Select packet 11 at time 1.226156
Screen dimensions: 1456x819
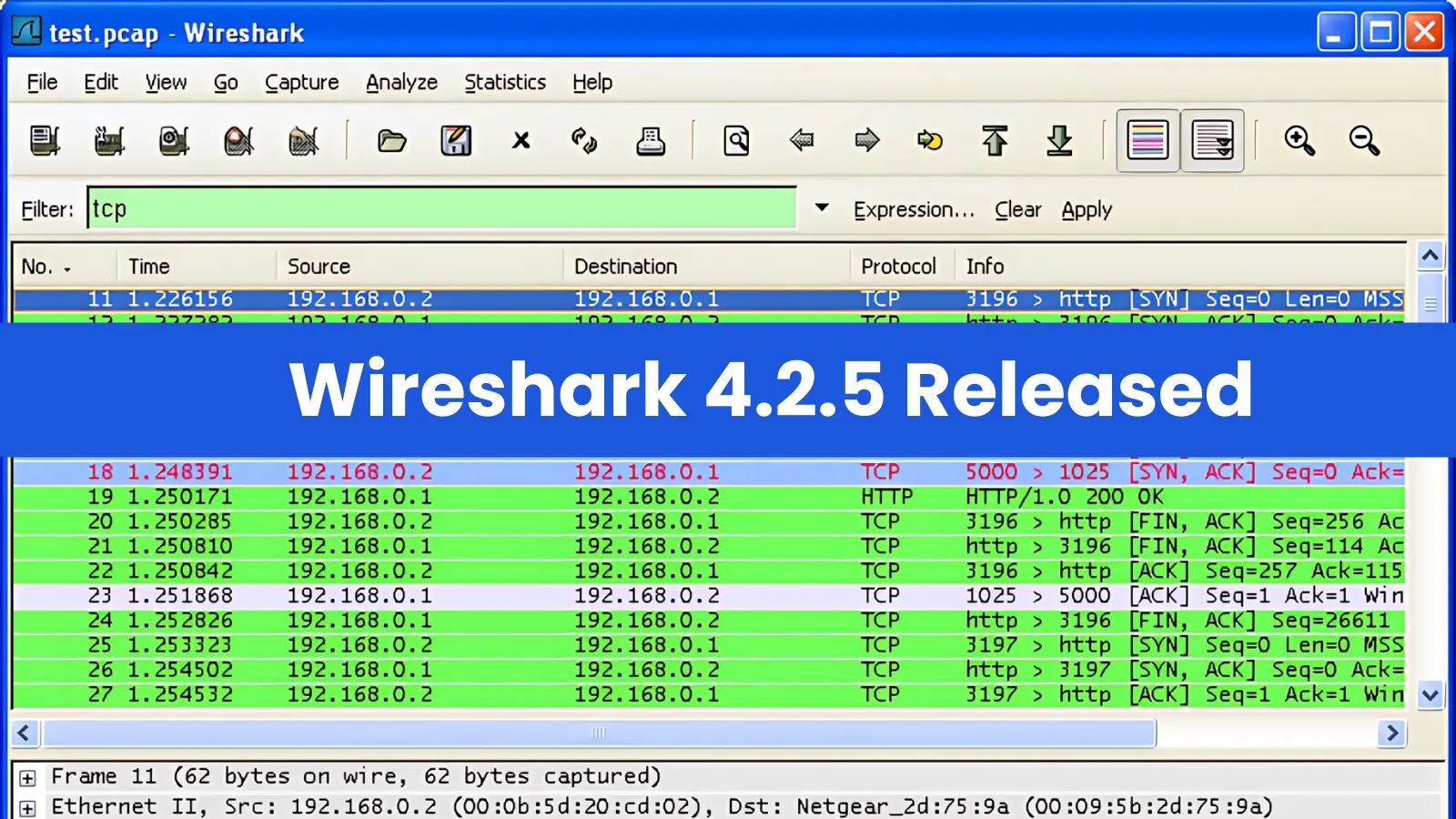tap(710, 299)
